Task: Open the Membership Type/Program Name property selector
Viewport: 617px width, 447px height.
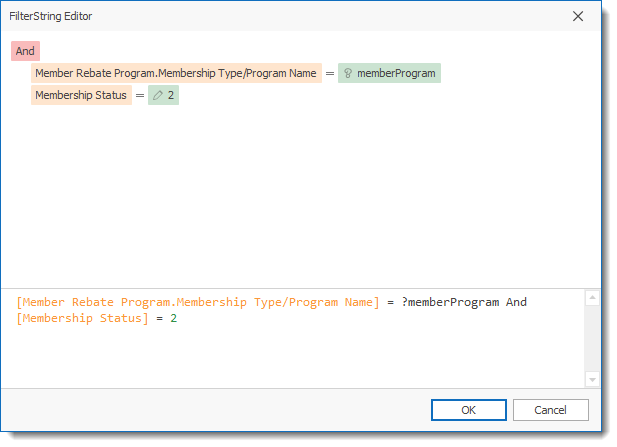Action: pos(175,73)
